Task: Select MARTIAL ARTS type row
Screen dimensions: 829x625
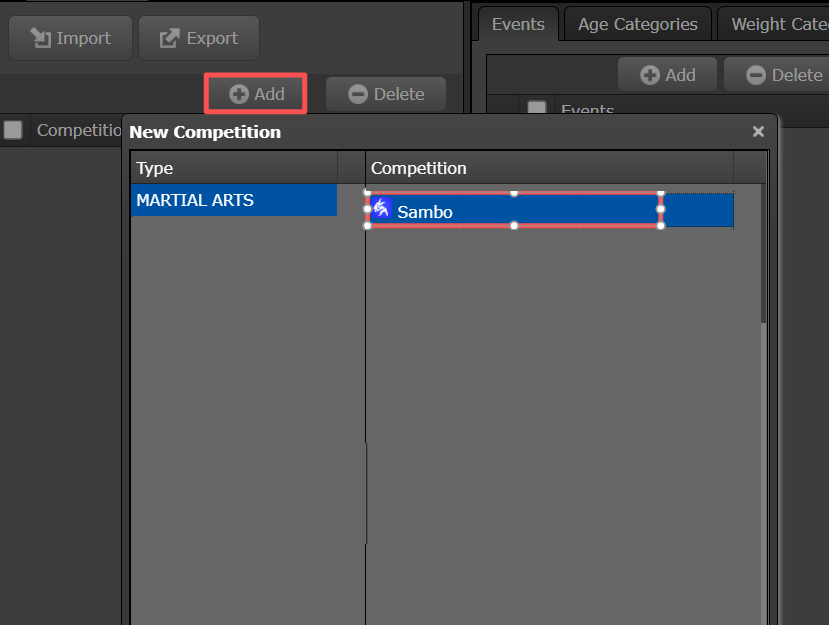Action: point(234,200)
